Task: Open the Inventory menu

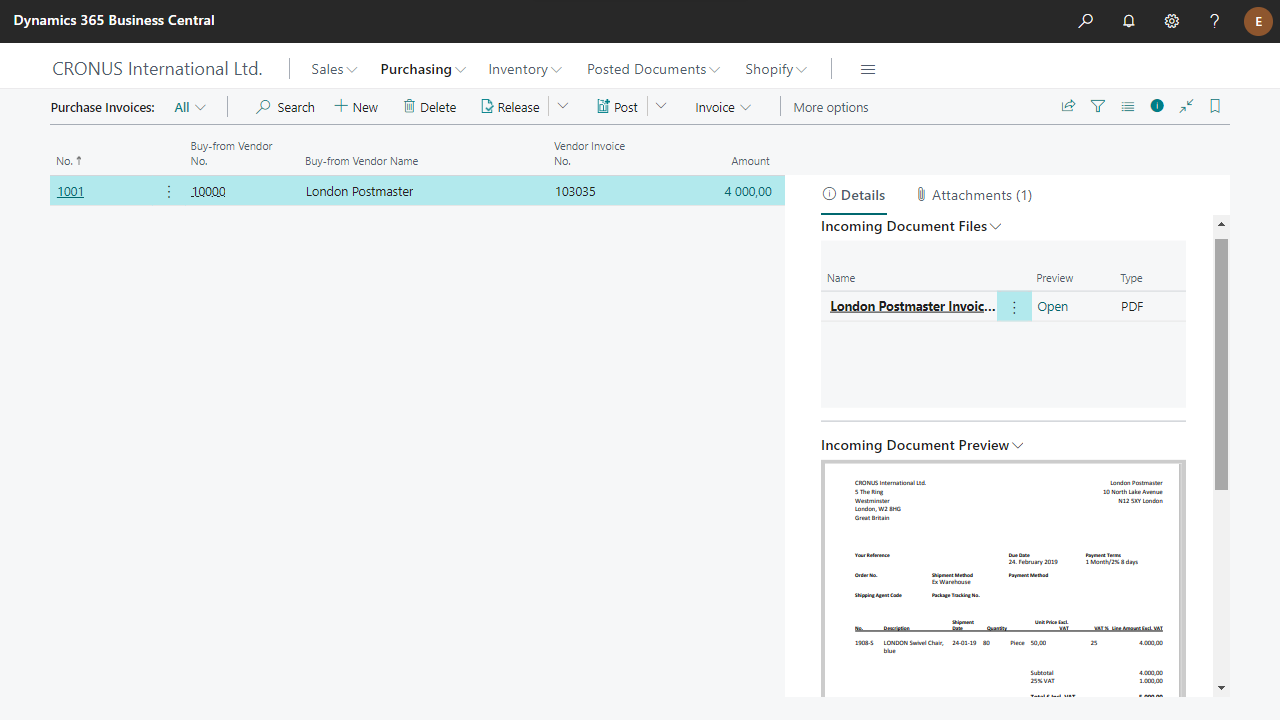Action: click(525, 69)
